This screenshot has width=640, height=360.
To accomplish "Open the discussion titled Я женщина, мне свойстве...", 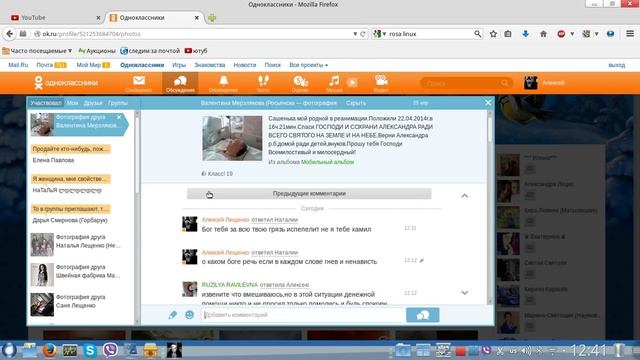I will point(71,184).
